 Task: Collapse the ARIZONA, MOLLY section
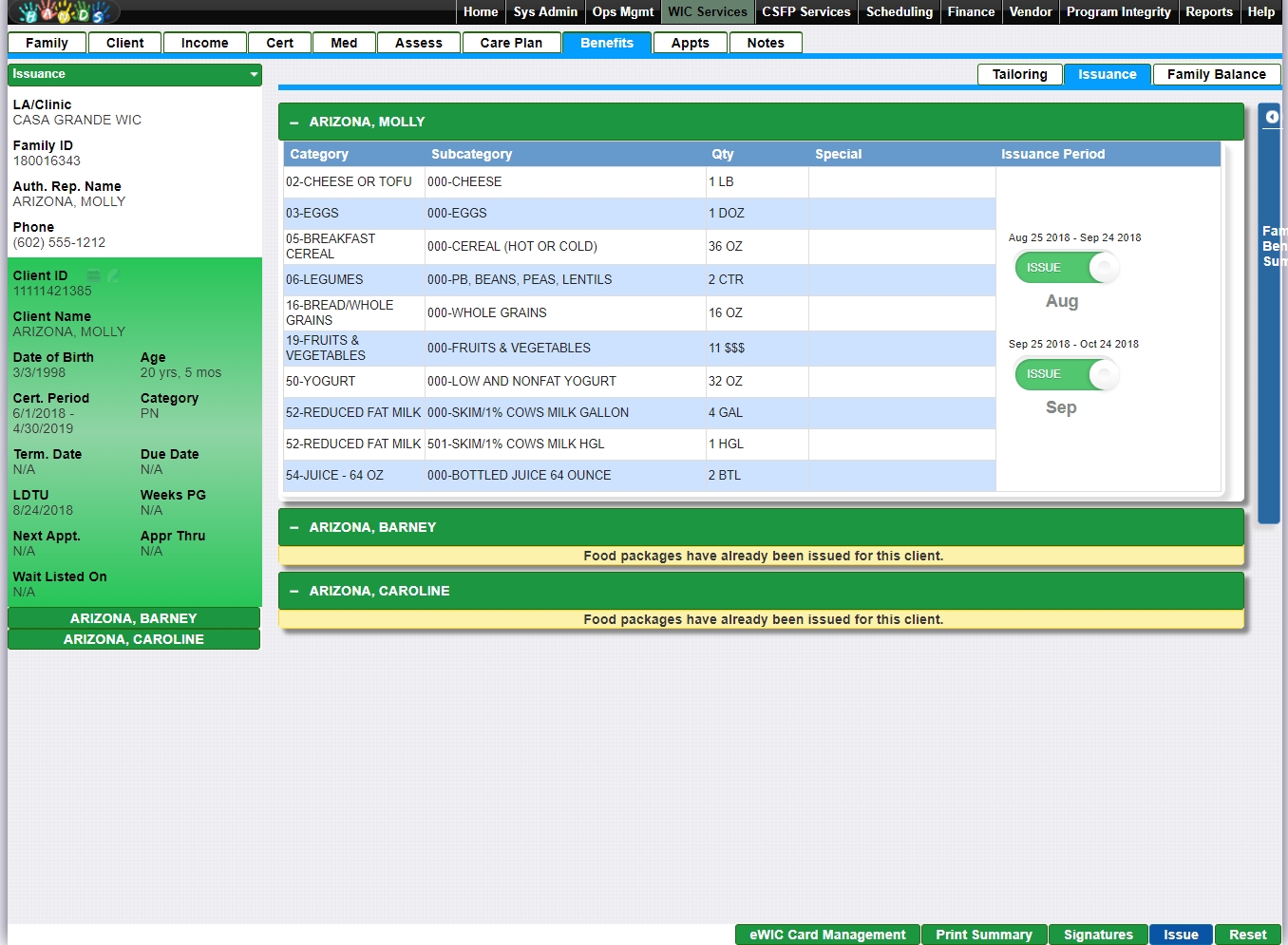pyautogui.click(x=294, y=123)
